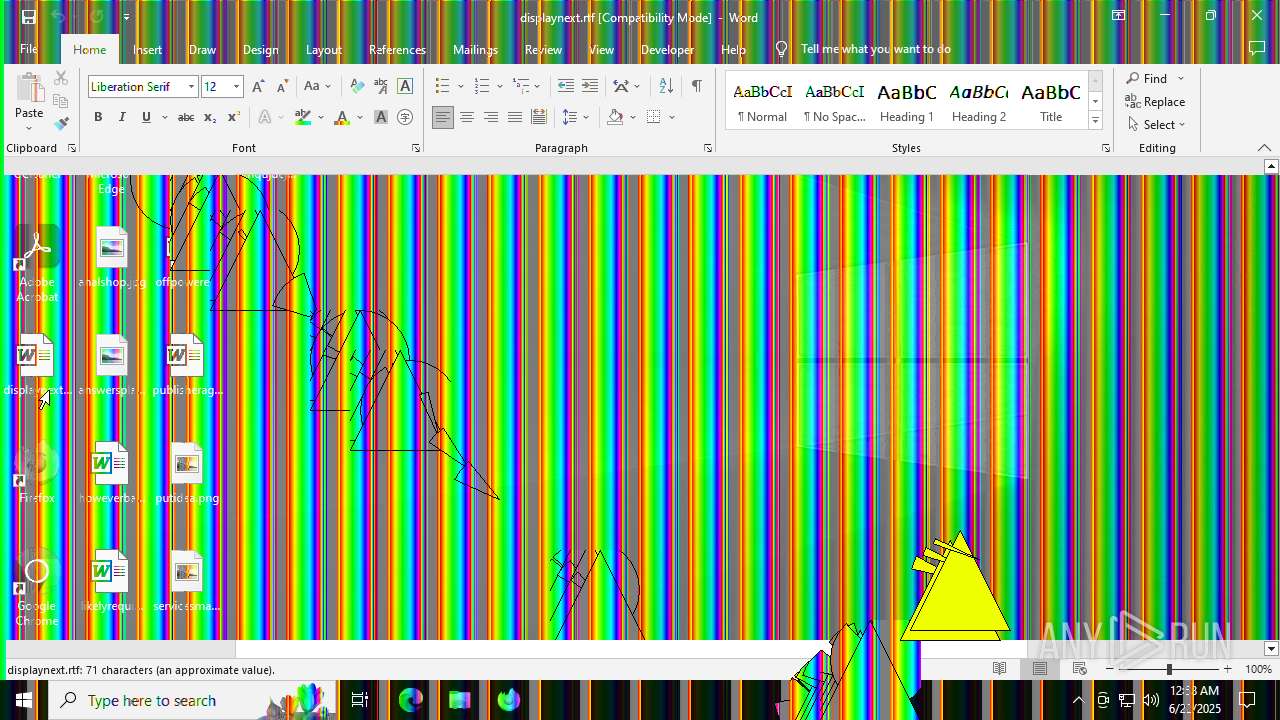Center align the text

pos(467,117)
